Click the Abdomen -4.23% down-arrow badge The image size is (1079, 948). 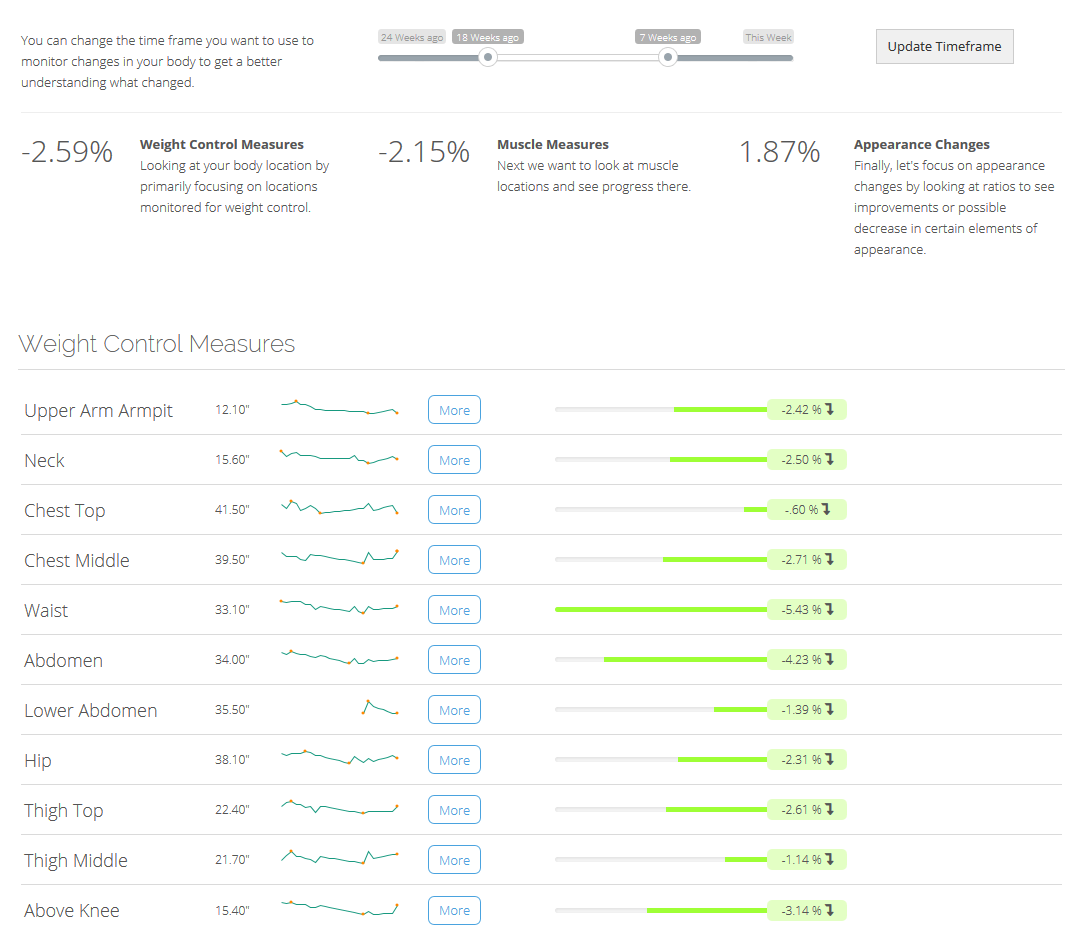(807, 660)
